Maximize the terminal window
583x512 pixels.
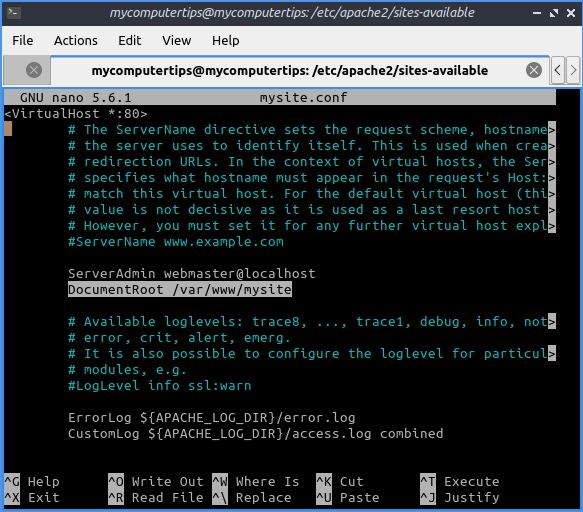tap(554, 13)
